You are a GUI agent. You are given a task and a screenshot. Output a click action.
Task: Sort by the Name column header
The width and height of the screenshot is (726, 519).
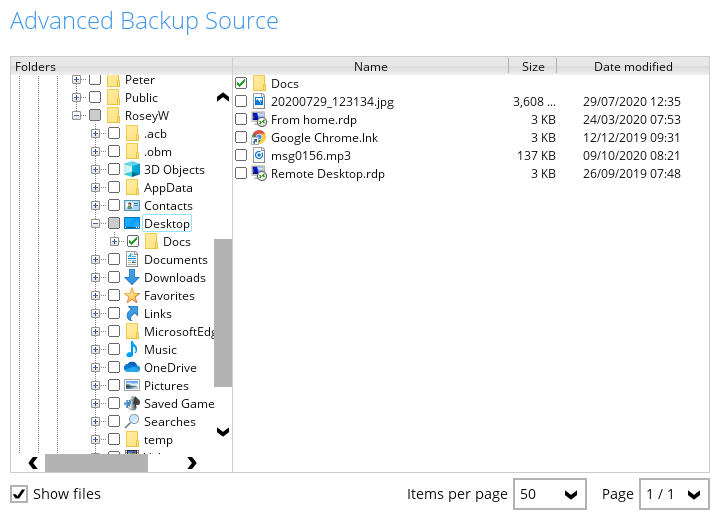coord(370,67)
